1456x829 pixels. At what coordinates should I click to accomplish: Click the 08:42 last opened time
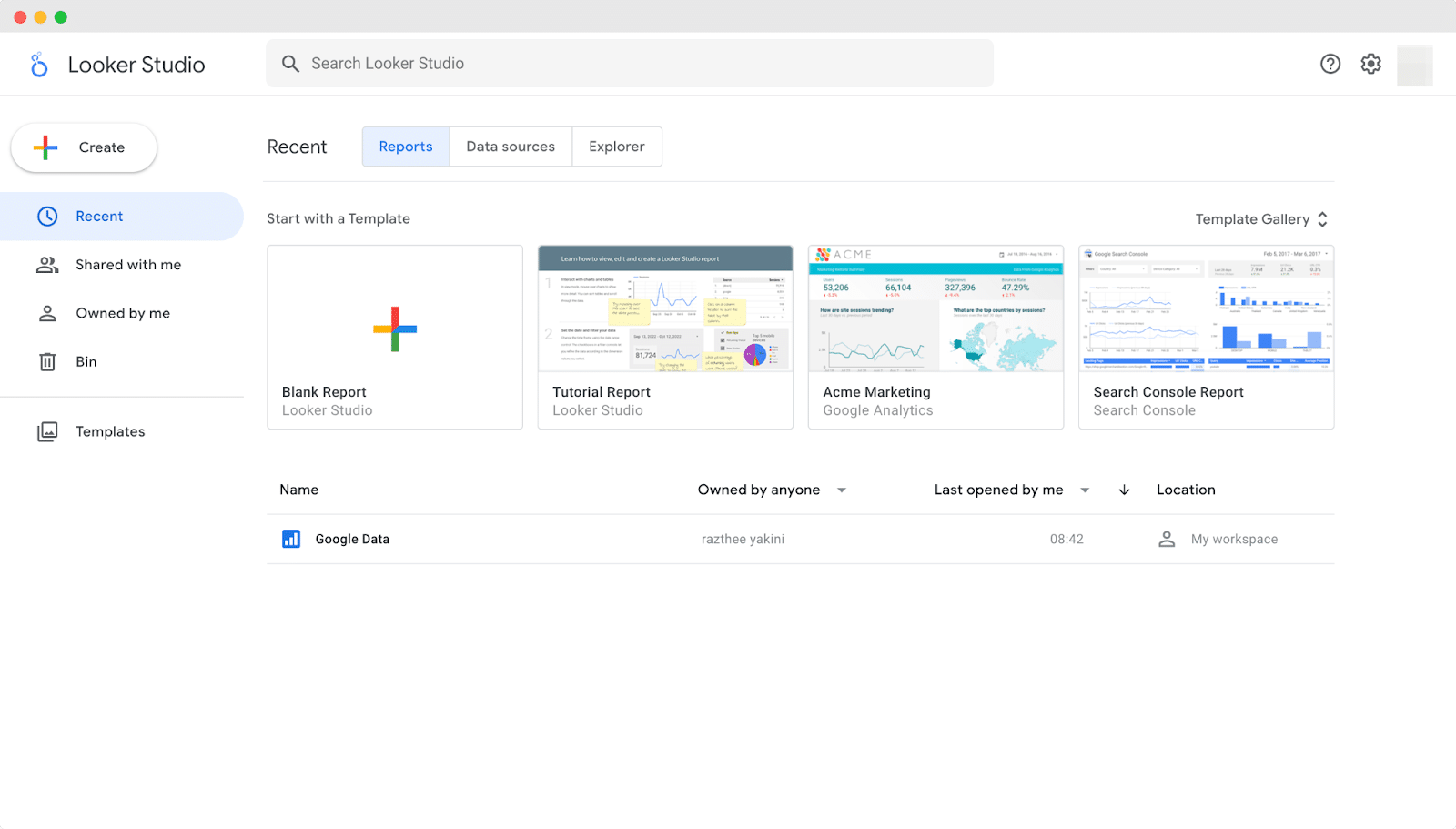pos(1067,540)
